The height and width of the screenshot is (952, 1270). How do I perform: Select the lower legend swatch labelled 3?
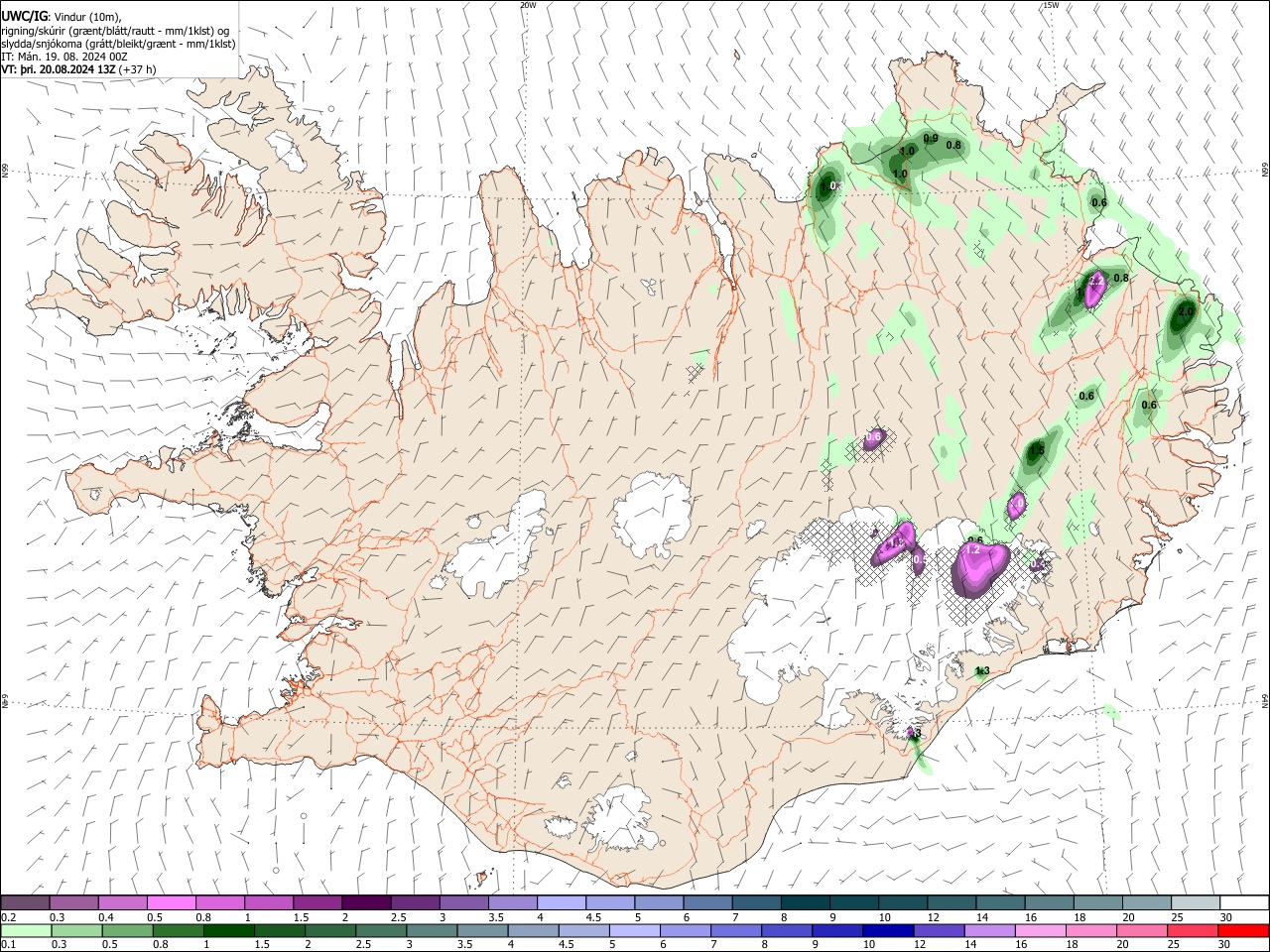[x=431, y=930]
